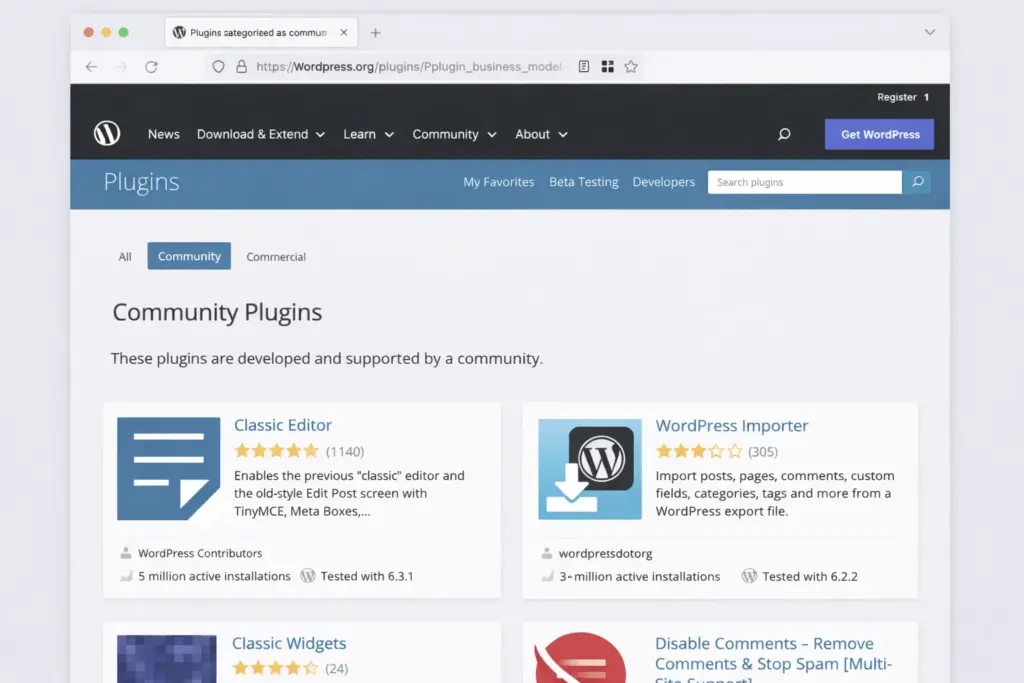Expand the Download & Extend menu
The height and width of the screenshot is (683, 1024).
(260, 134)
